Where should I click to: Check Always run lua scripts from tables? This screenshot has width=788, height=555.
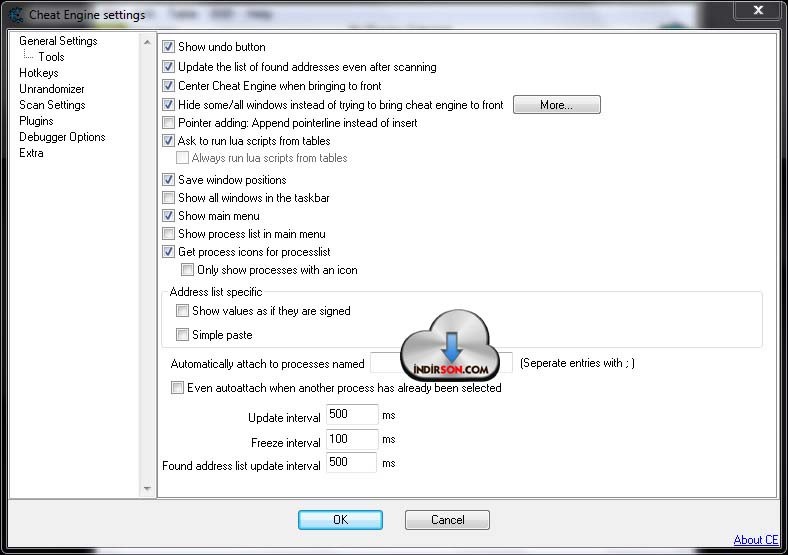182,157
